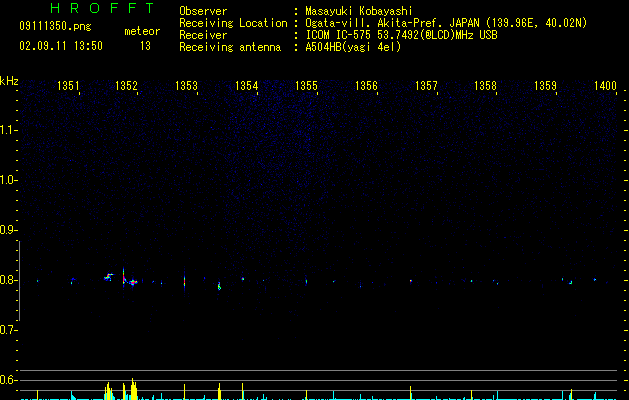Click the 0.8 kHz axis label

point(8,280)
